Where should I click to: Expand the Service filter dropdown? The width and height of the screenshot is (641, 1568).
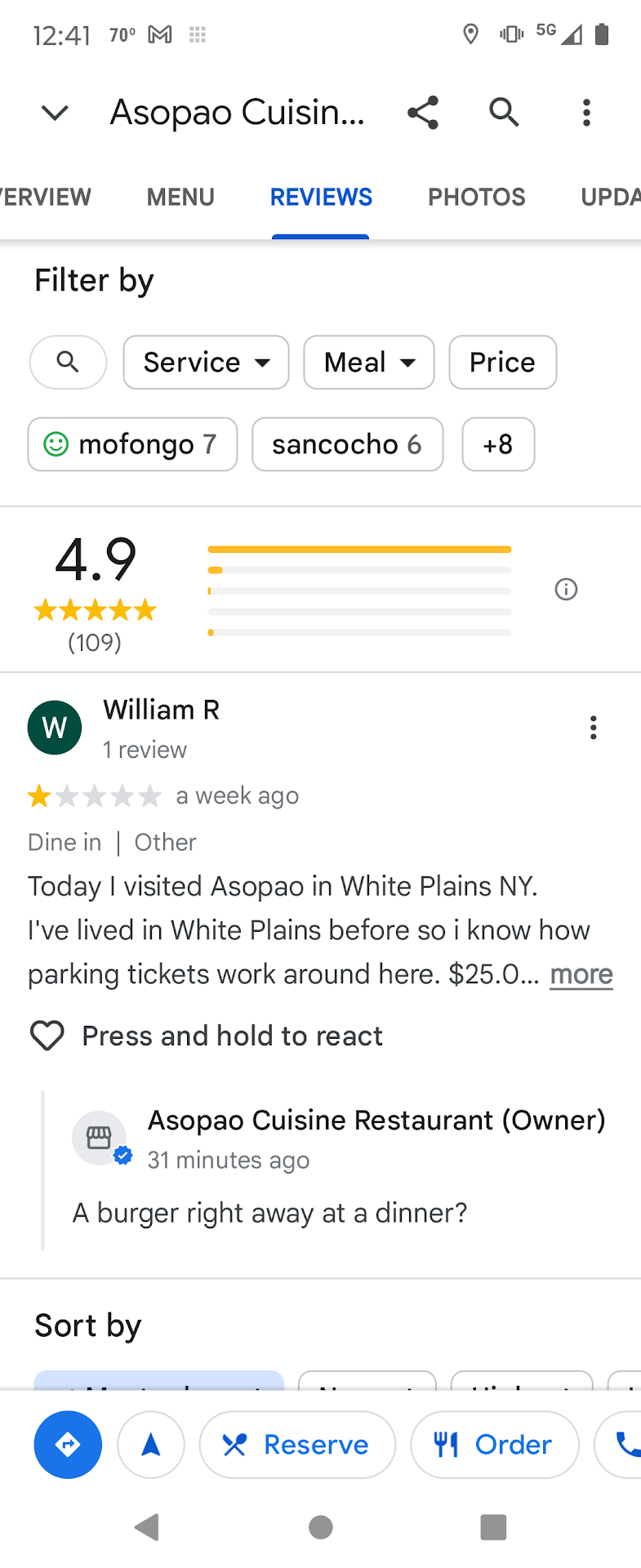coord(206,362)
